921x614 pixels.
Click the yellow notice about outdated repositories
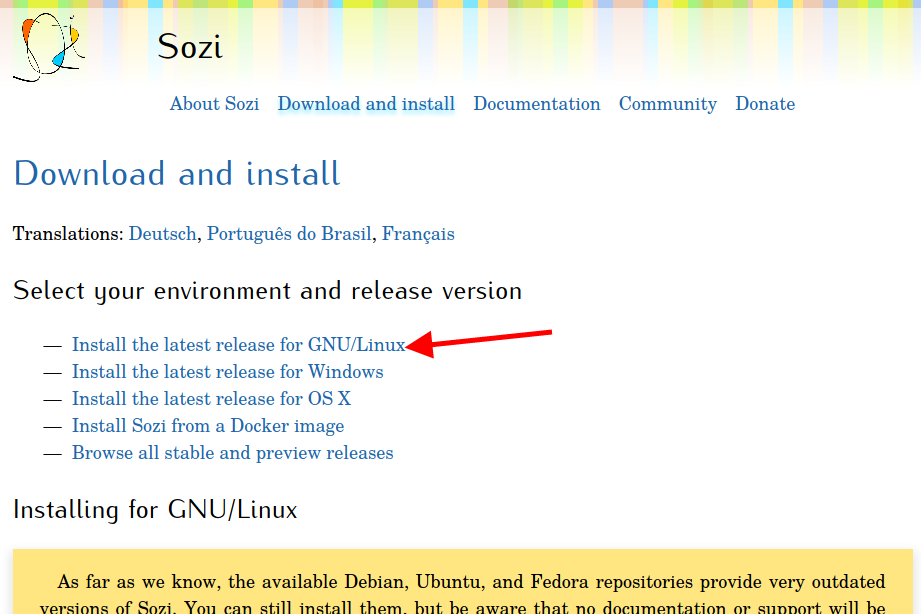point(463,582)
